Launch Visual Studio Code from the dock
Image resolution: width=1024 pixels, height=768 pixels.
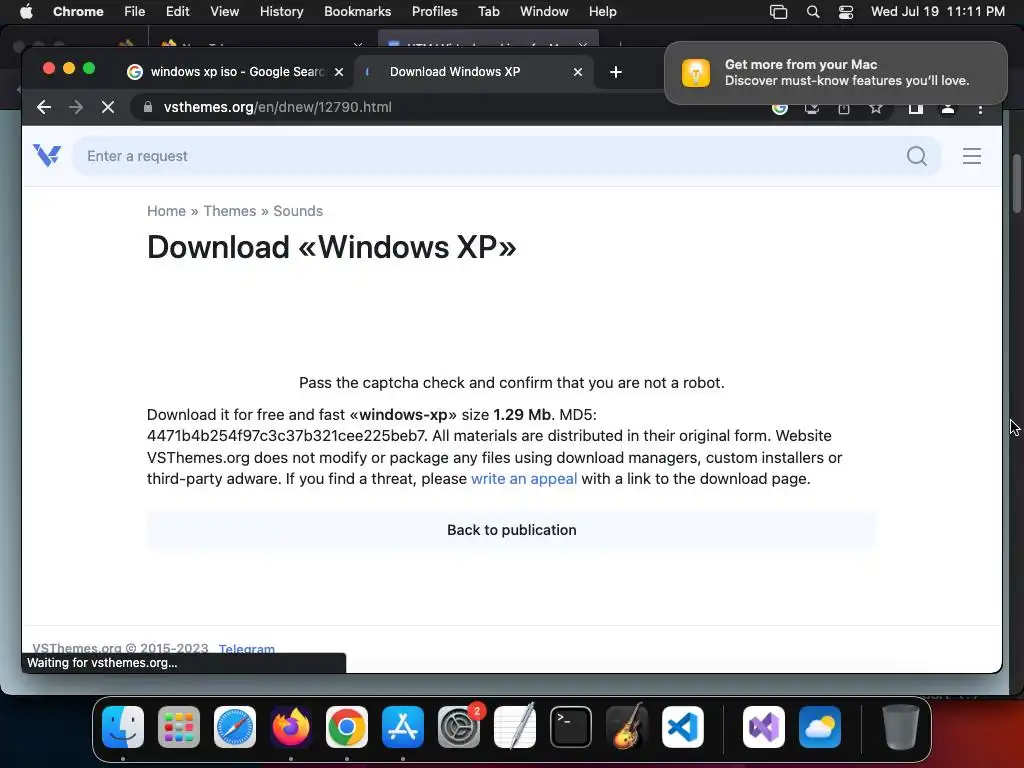tap(683, 727)
